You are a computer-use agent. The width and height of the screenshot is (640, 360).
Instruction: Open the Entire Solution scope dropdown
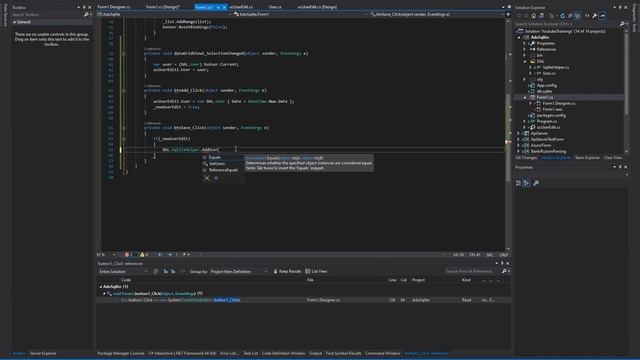(x=123, y=271)
